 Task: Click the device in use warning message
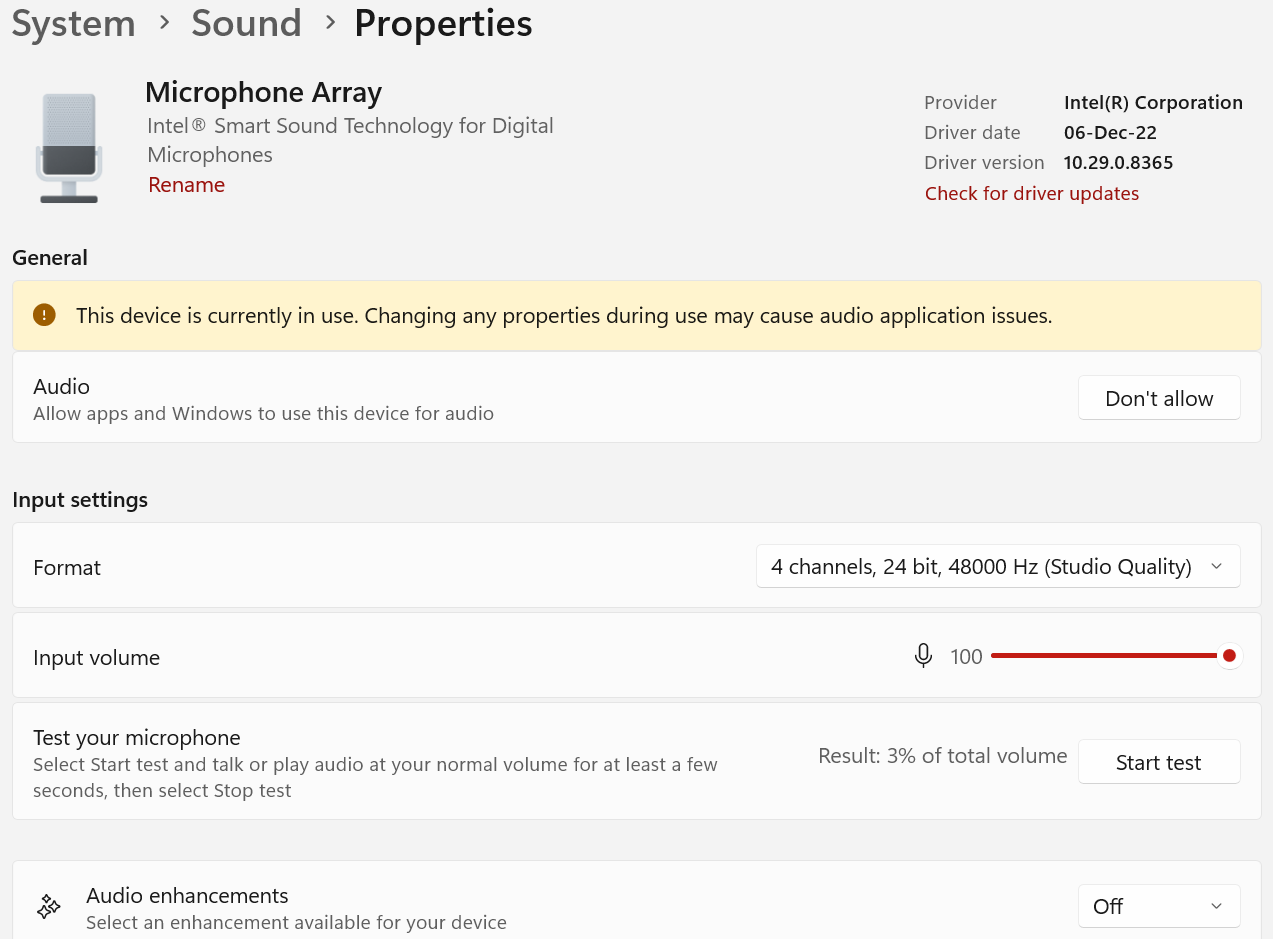pyautogui.click(x=564, y=316)
